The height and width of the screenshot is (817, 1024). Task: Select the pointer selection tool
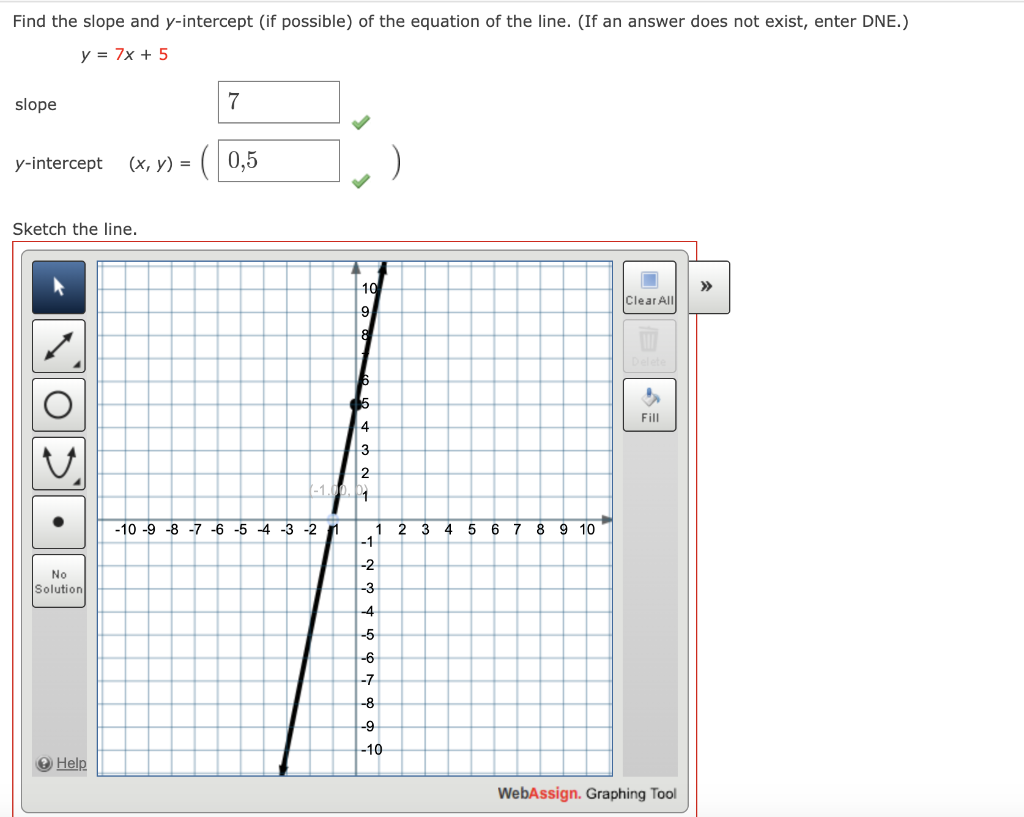click(x=58, y=287)
